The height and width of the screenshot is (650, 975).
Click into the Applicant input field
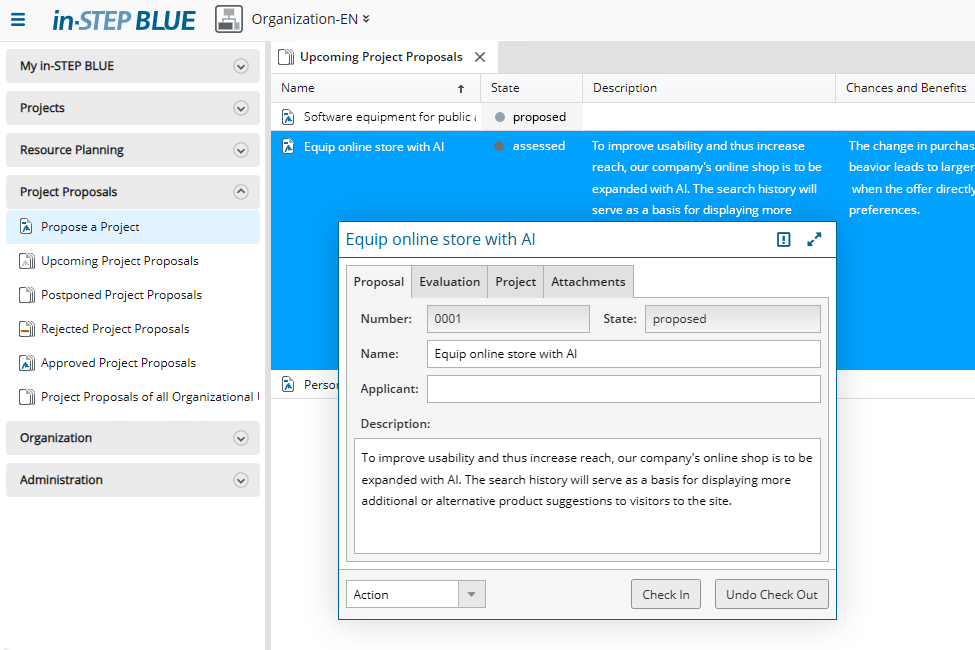tap(623, 389)
